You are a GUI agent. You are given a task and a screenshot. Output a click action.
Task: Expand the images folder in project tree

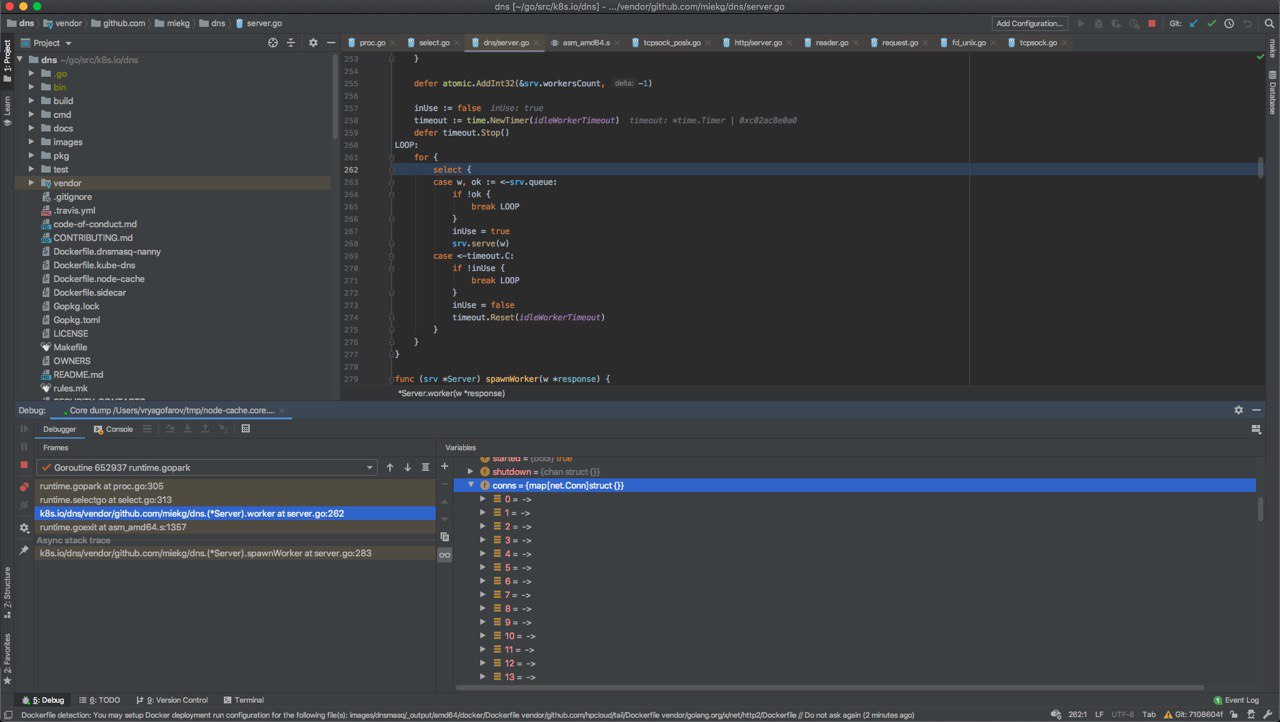(31, 142)
